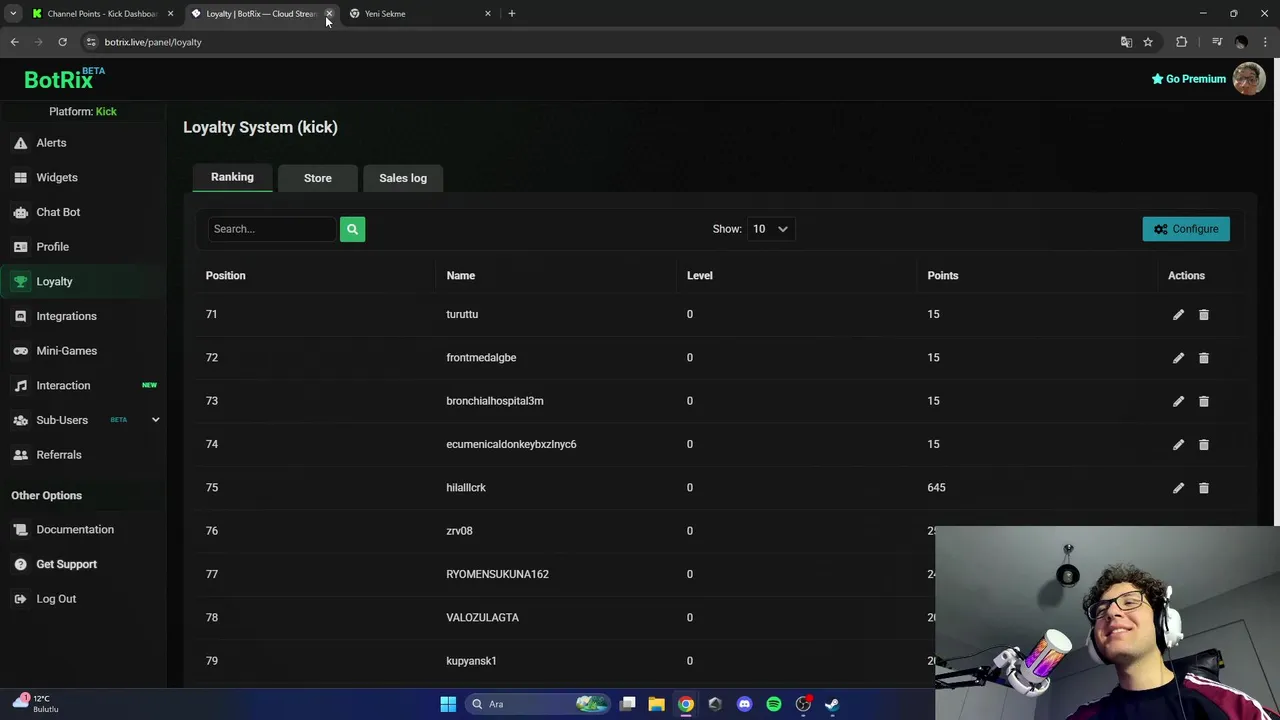Bookmark this page with the star icon
This screenshot has width=1280, height=720.
coord(1148,42)
